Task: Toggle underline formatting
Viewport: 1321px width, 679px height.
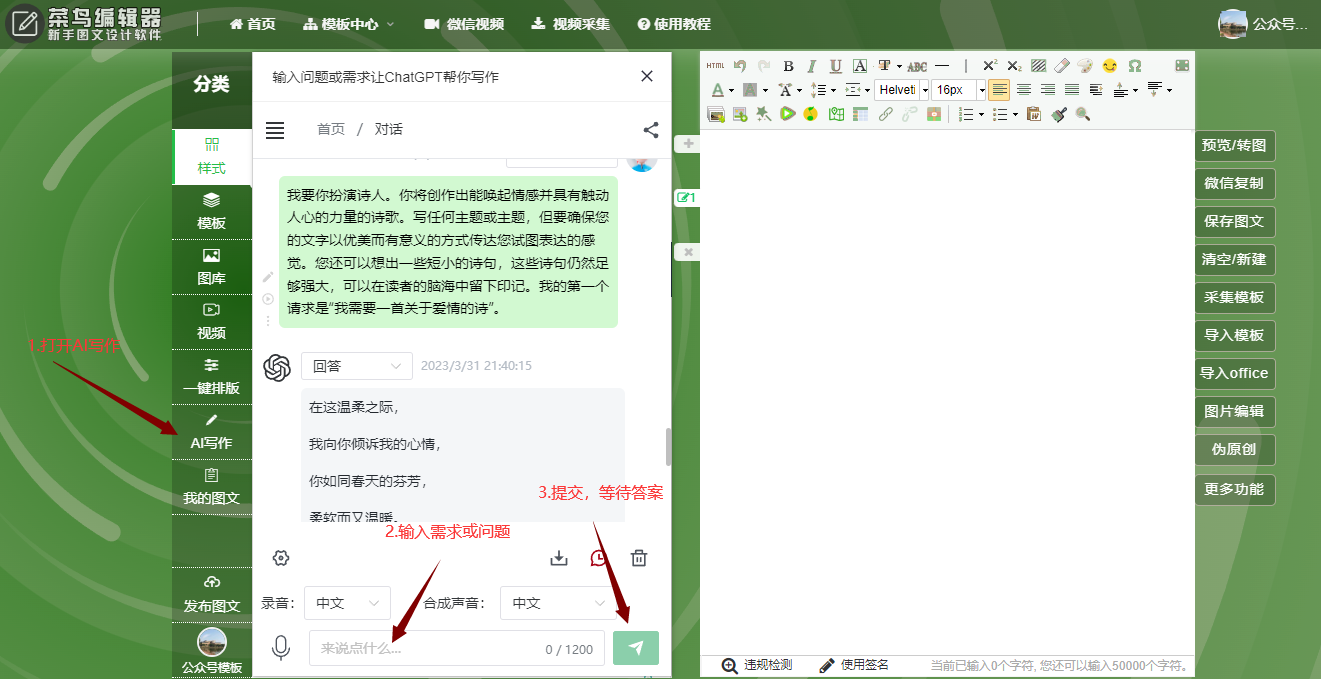Action: point(836,66)
